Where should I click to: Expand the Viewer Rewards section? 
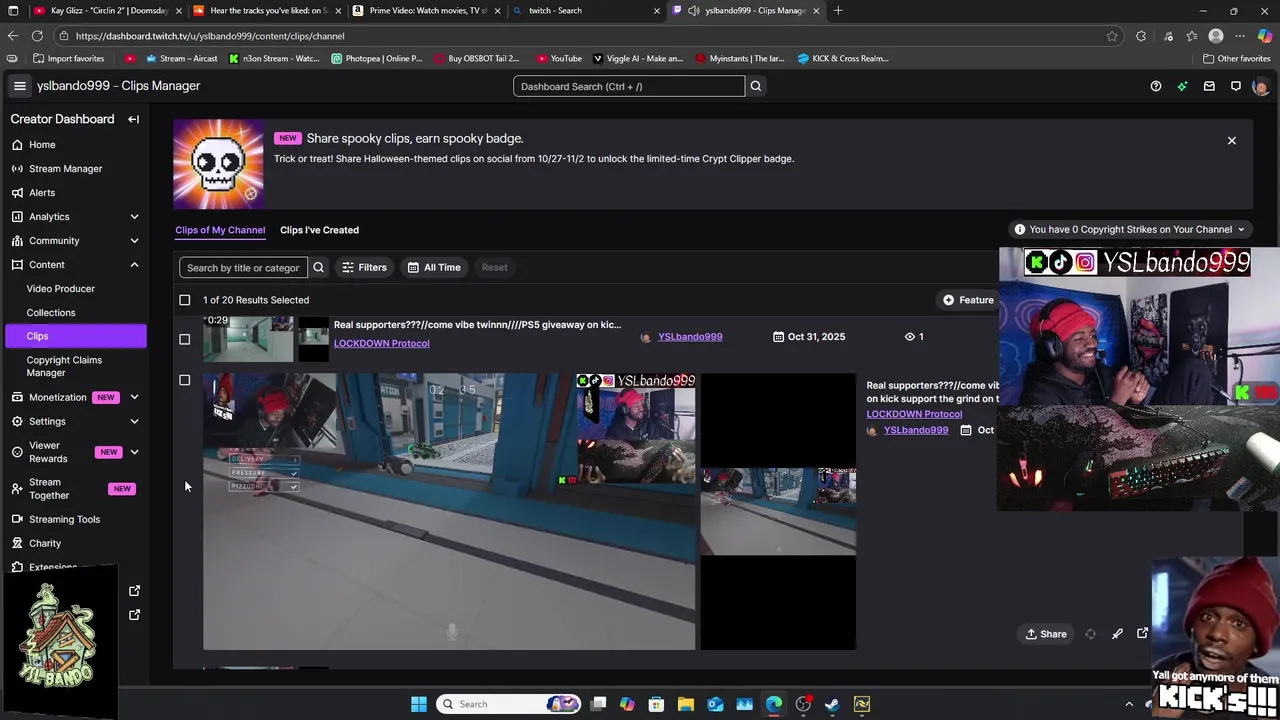pyautogui.click(x=134, y=452)
